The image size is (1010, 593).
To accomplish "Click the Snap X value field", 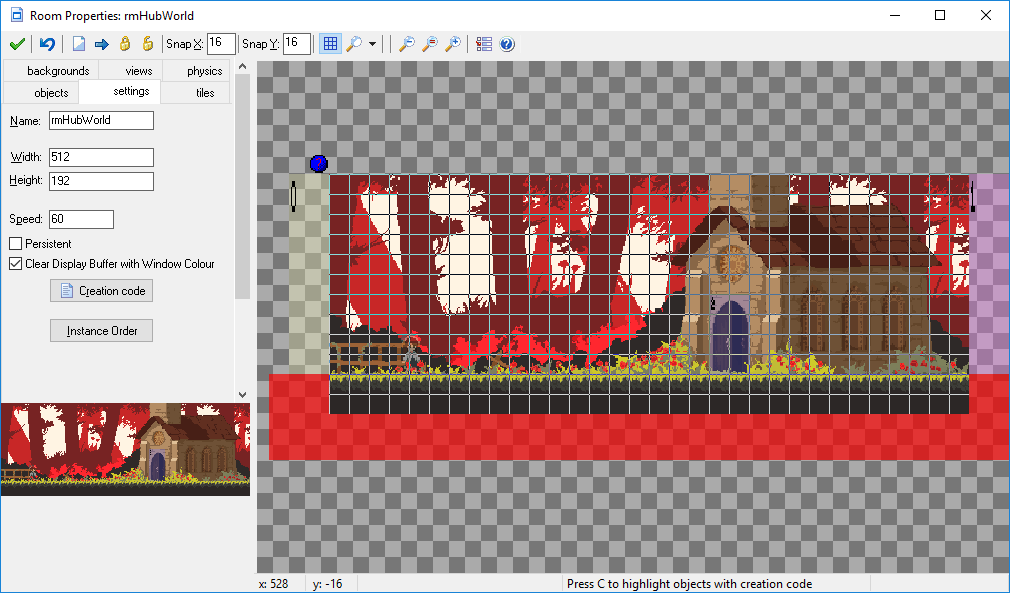I will [x=221, y=43].
